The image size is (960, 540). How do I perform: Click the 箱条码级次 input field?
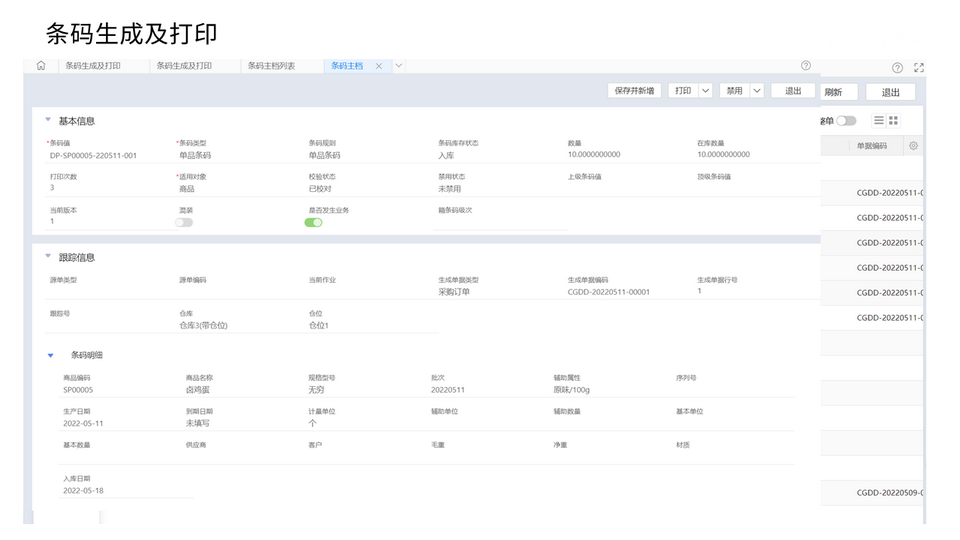point(500,223)
